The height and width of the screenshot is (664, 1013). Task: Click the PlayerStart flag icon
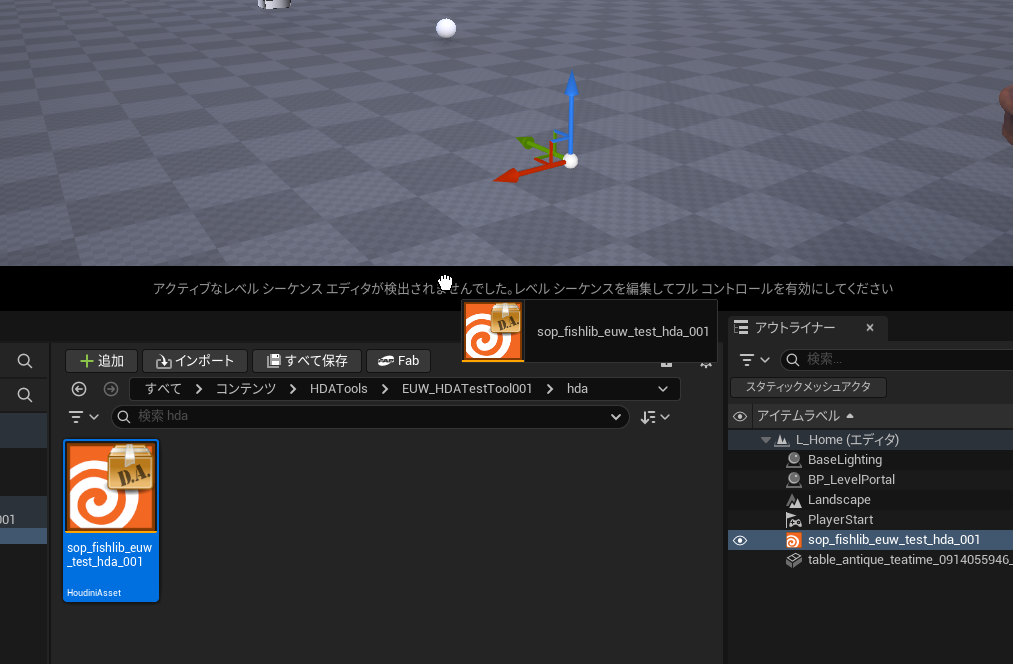point(793,520)
